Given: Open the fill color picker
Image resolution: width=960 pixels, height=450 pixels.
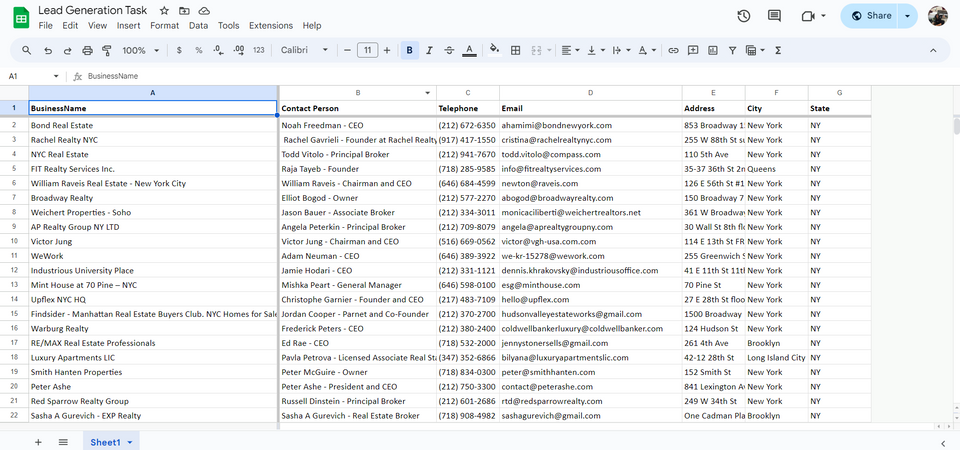Looking at the screenshot, I should pyautogui.click(x=494, y=50).
